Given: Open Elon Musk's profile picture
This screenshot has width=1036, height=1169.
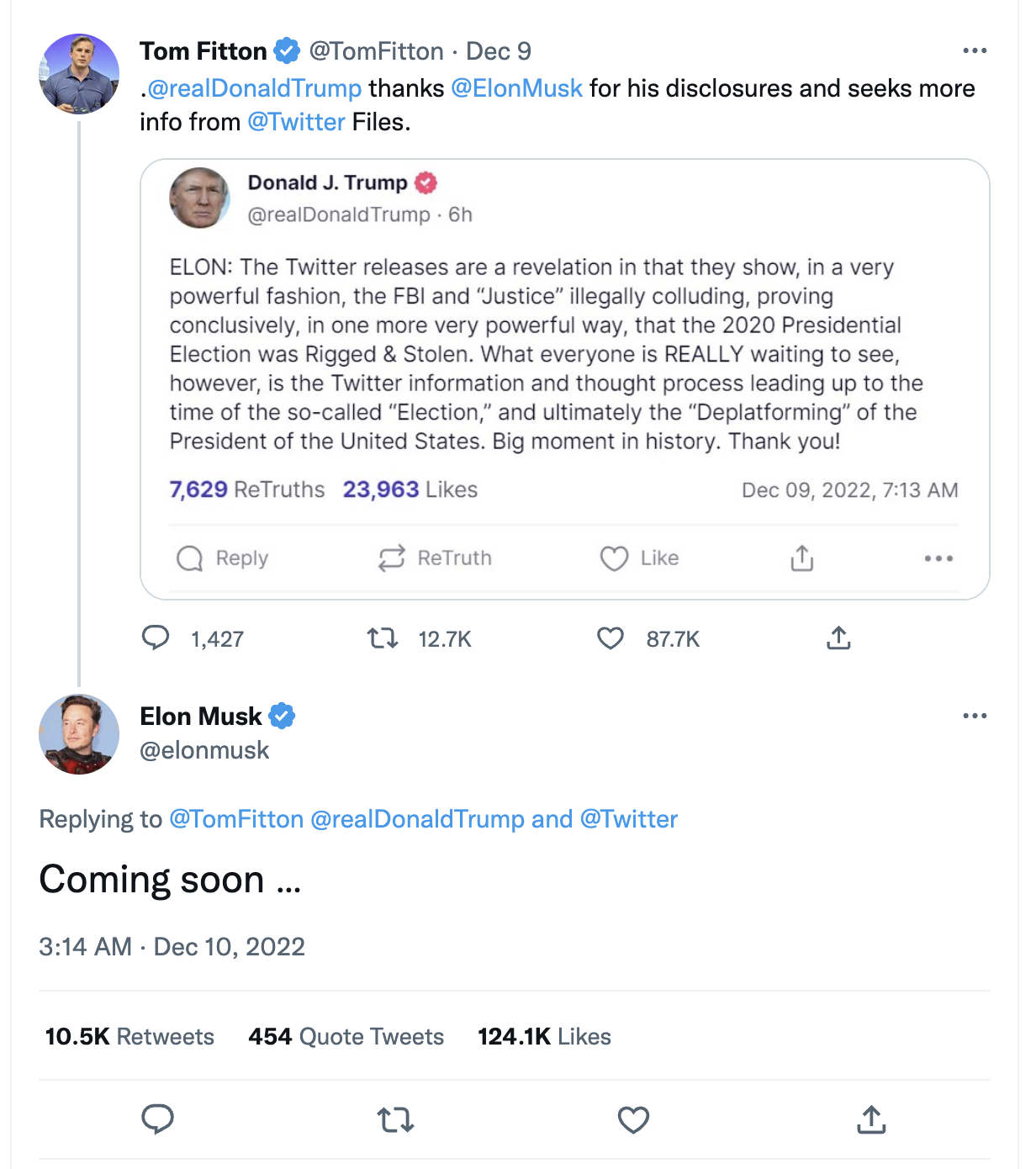Looking at the screenshot, I should pyautogui.click(x=79, y=734).
